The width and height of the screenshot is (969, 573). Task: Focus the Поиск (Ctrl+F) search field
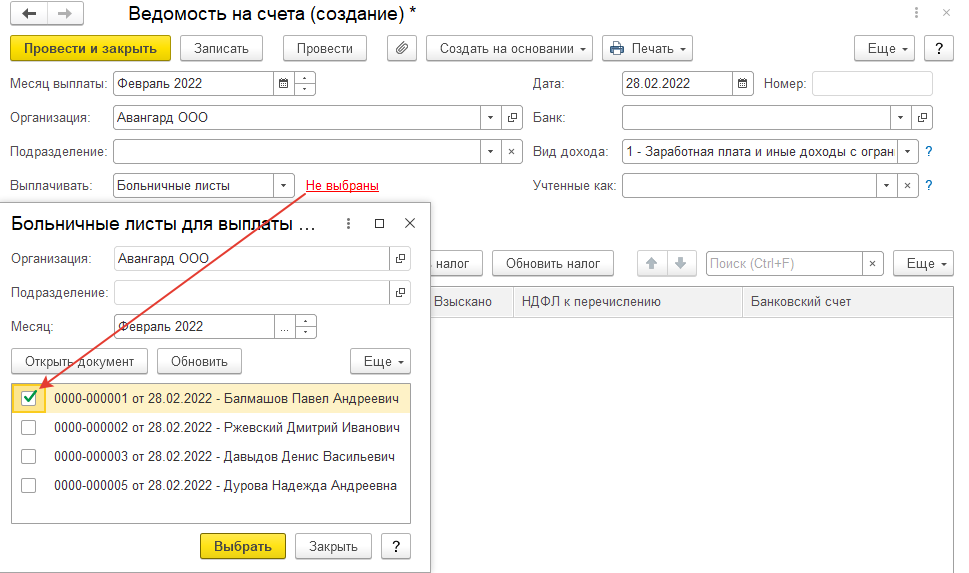784,263
